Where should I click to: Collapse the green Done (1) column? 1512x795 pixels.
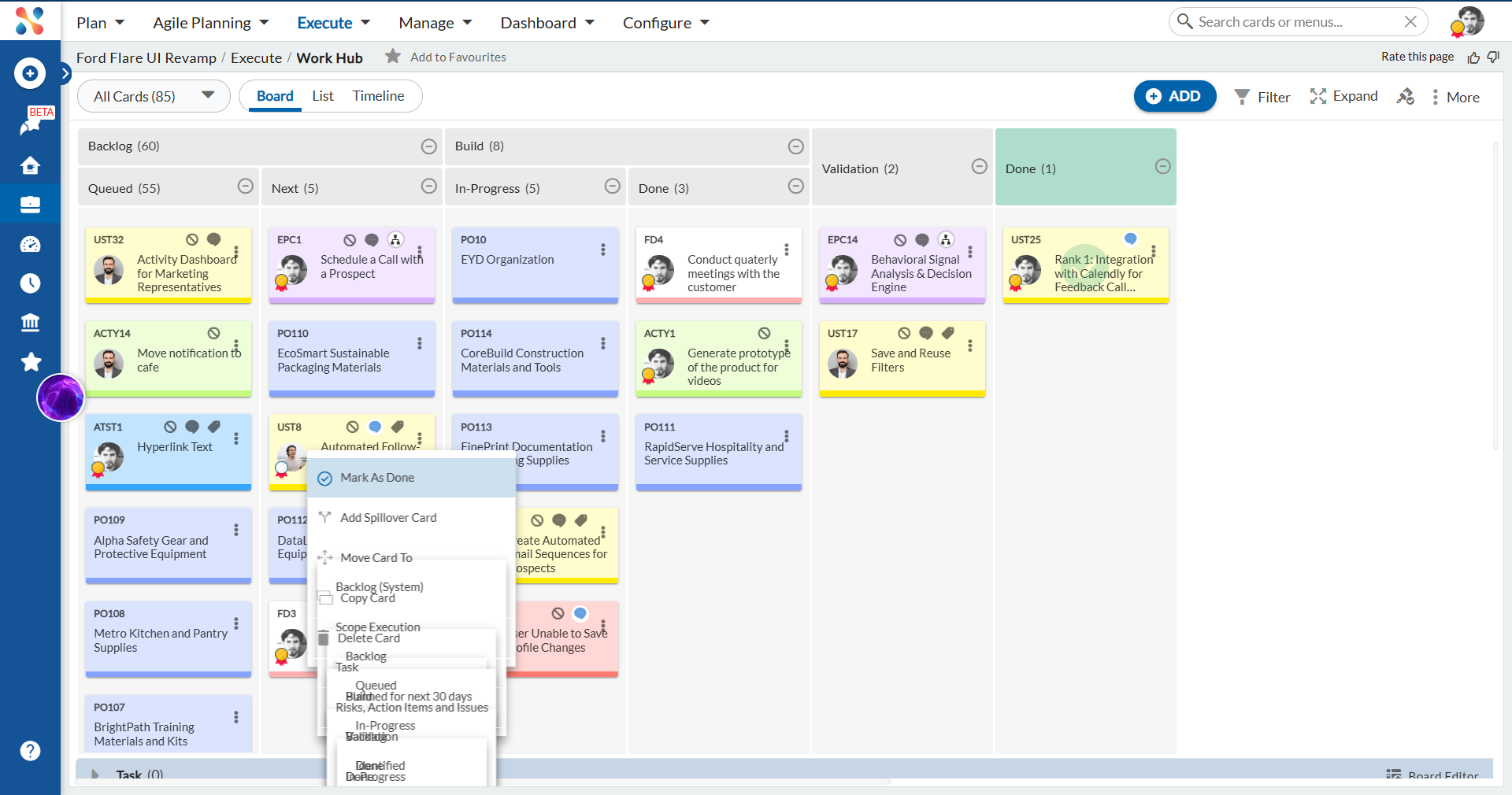1163,166
